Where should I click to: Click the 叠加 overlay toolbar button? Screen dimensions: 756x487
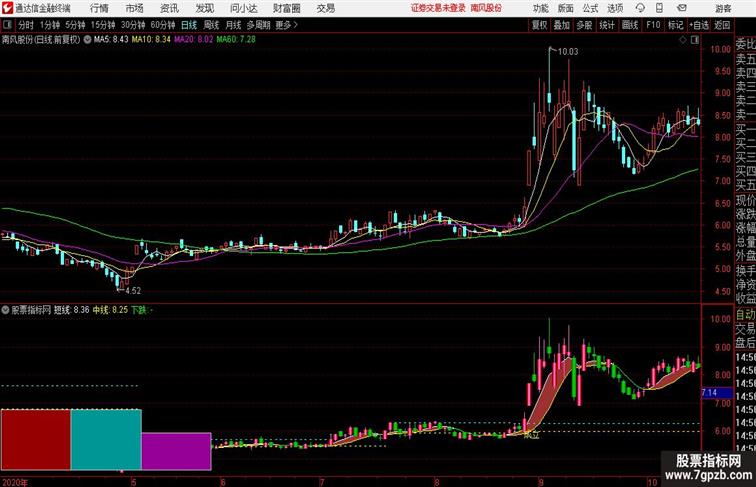[x=562, y=25]
